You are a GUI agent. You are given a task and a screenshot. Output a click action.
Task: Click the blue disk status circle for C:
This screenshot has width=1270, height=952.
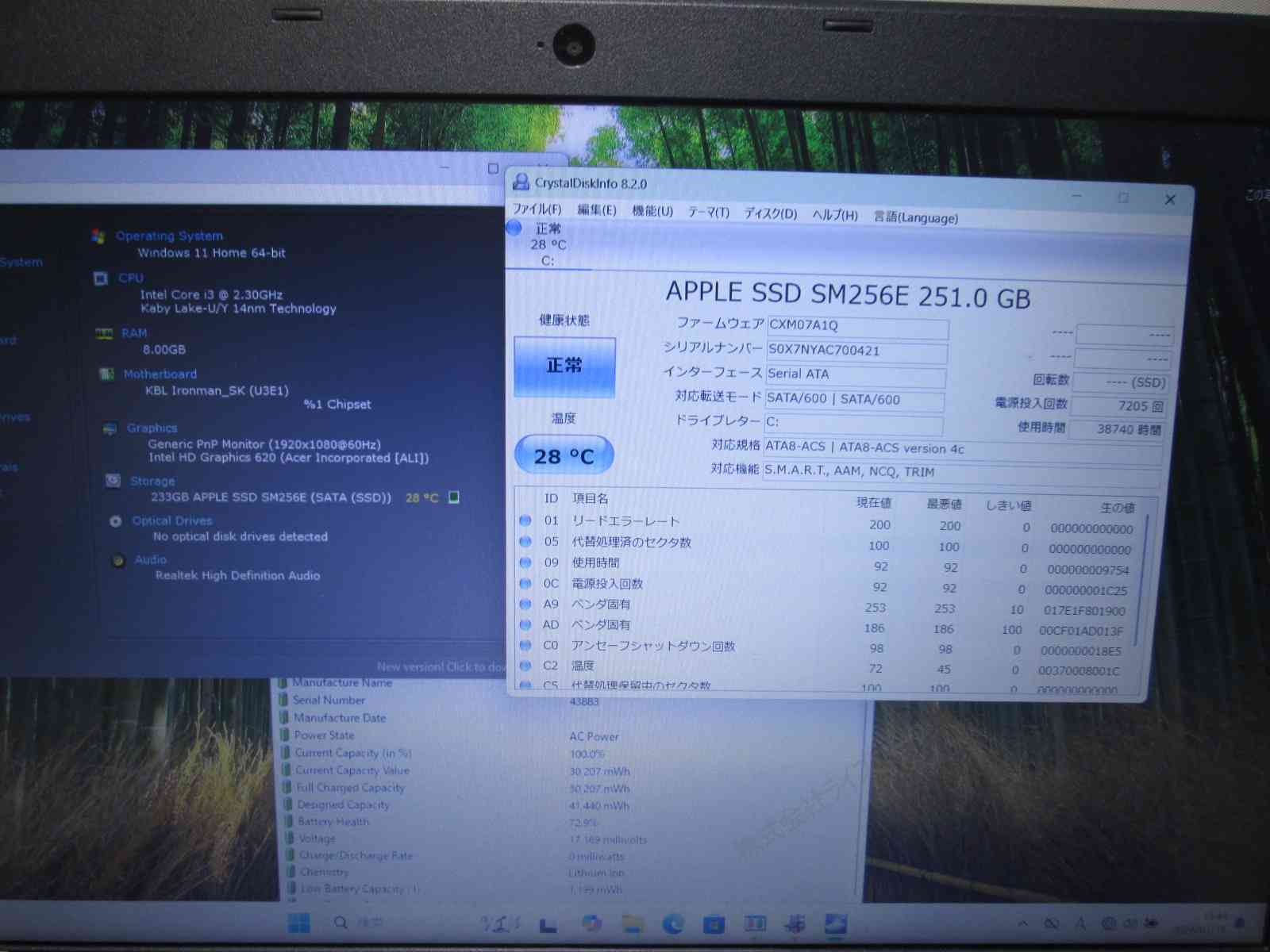click(x=514, y=228)
